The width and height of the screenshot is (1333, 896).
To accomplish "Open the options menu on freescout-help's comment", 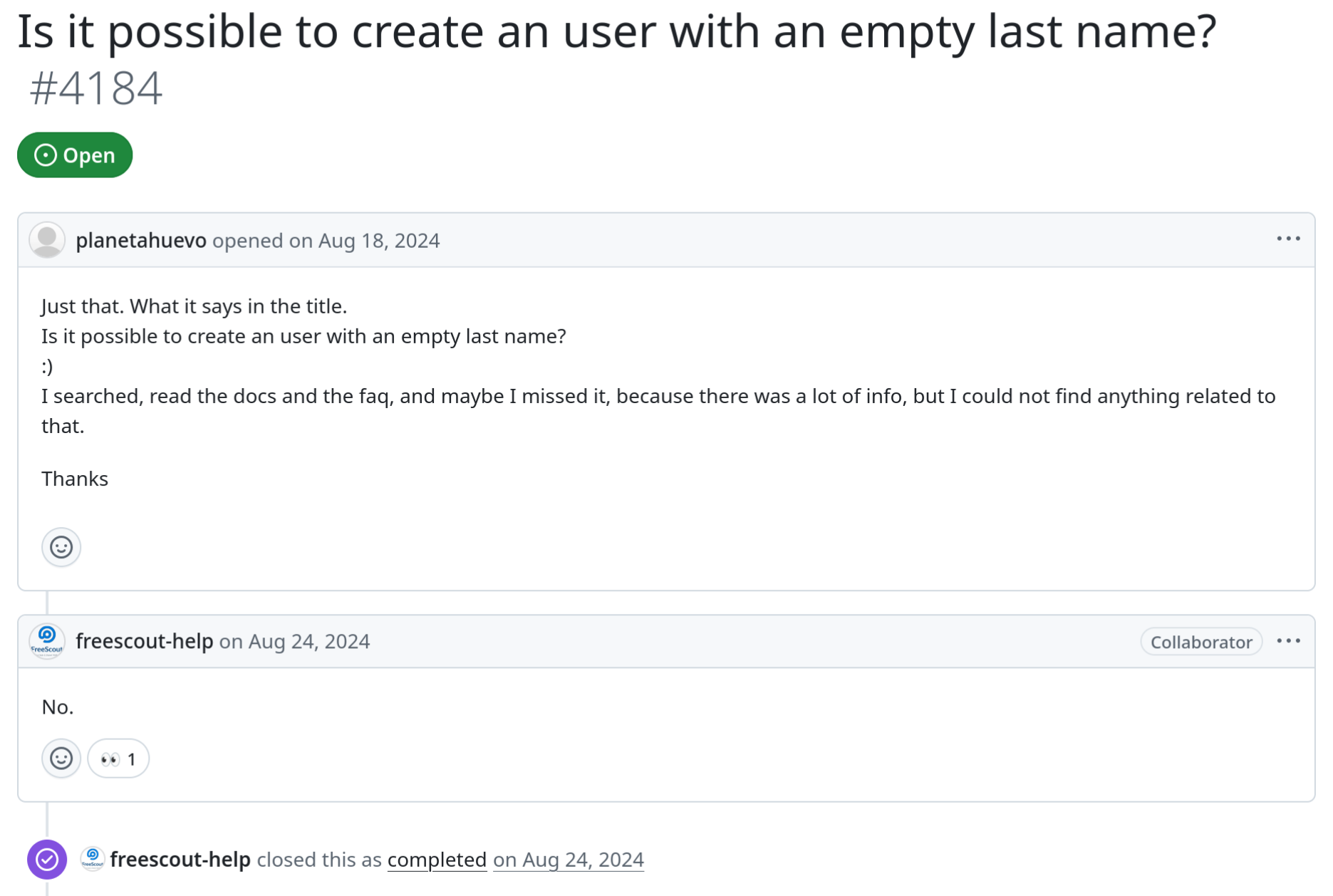I will [x=1288, y=641].
